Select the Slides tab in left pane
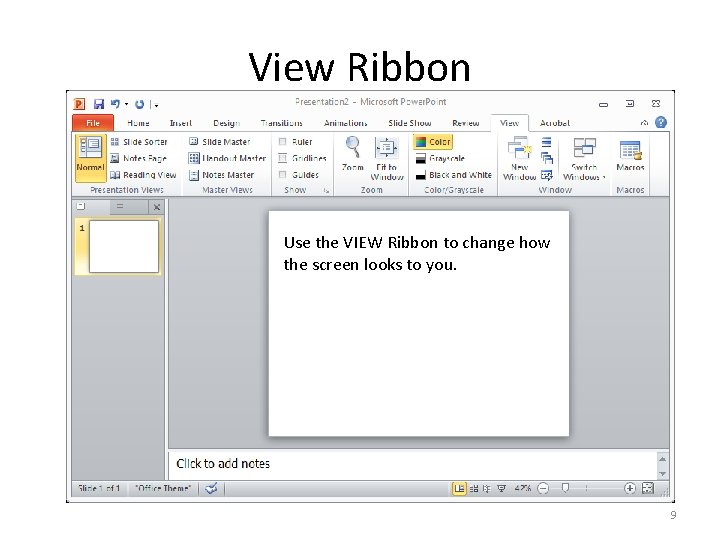720x540 pixels. [81, 207]
